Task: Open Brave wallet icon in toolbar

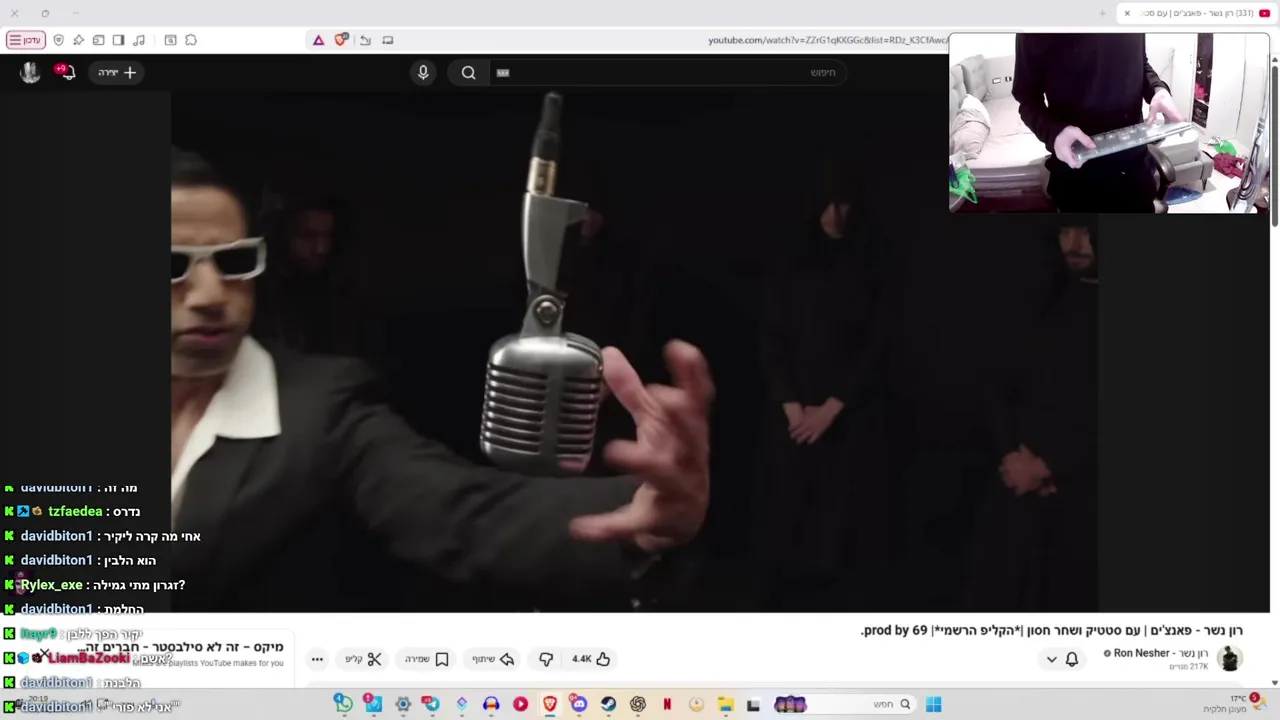Action: pos(99,40)
